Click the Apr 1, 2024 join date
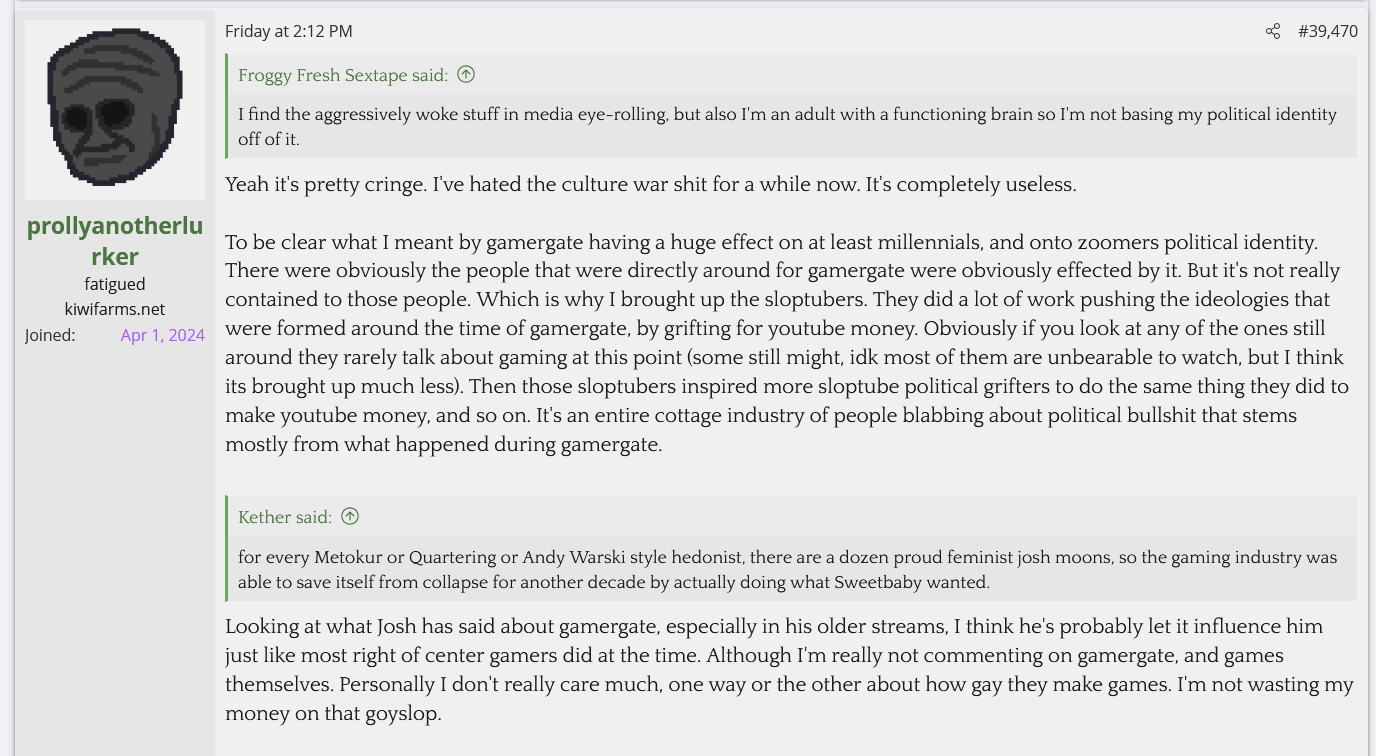 162,336
